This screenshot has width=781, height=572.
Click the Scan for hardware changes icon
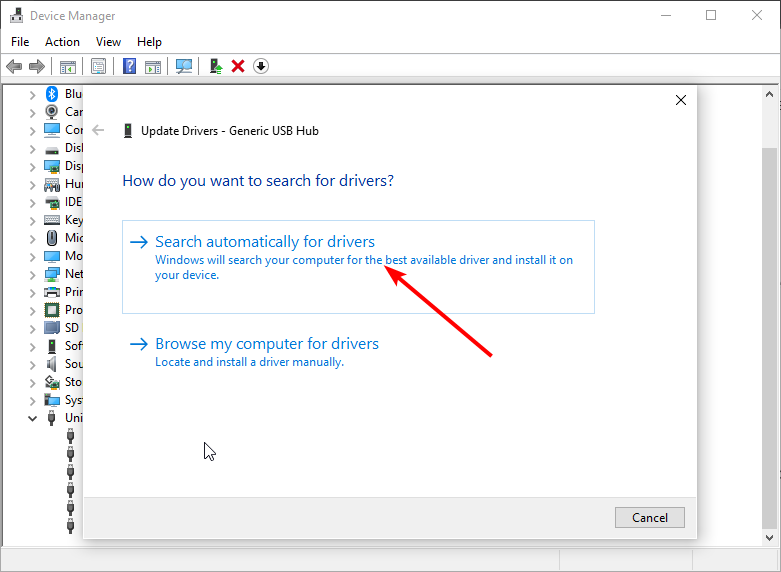[x=184, y=66]
